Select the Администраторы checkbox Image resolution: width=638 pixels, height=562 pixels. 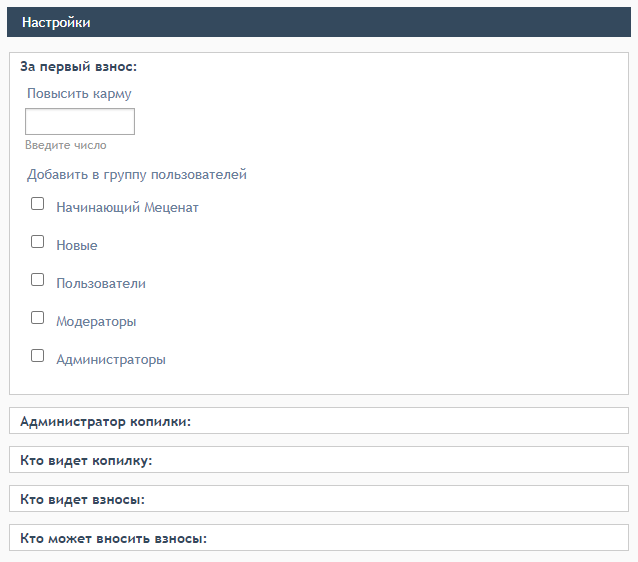coord(37,356)
